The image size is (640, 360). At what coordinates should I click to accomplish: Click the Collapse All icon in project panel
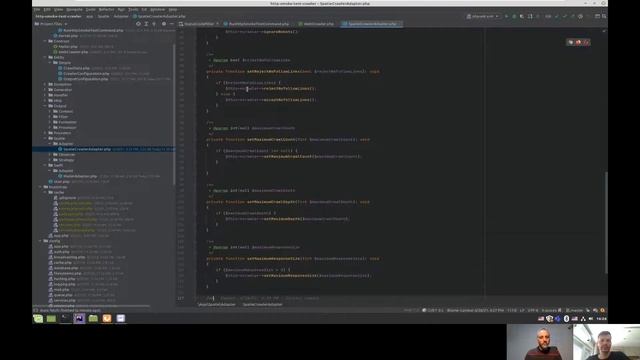click(x=154, y=24)
